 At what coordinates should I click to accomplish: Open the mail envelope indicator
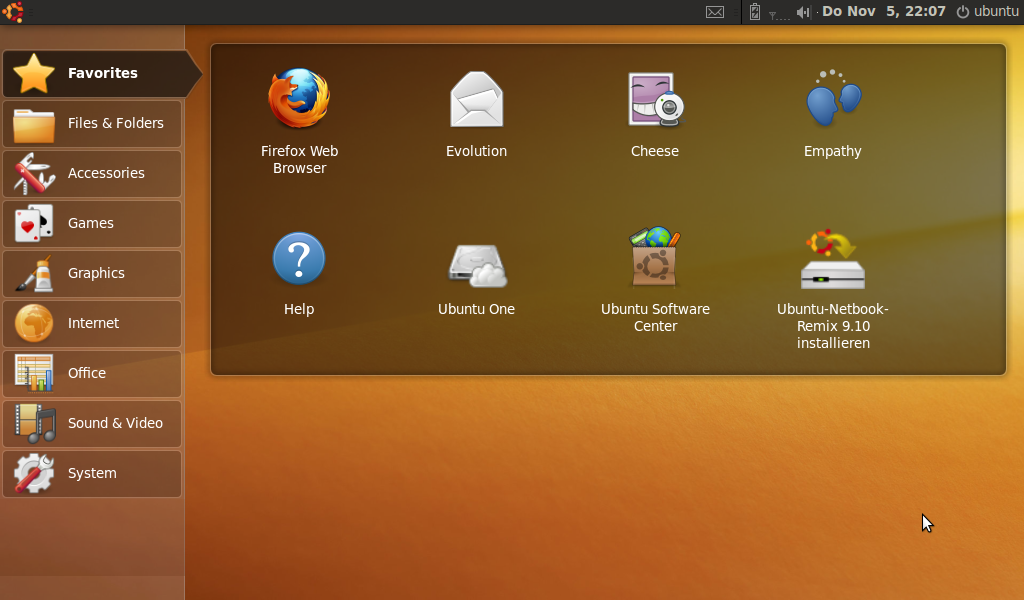714,12
